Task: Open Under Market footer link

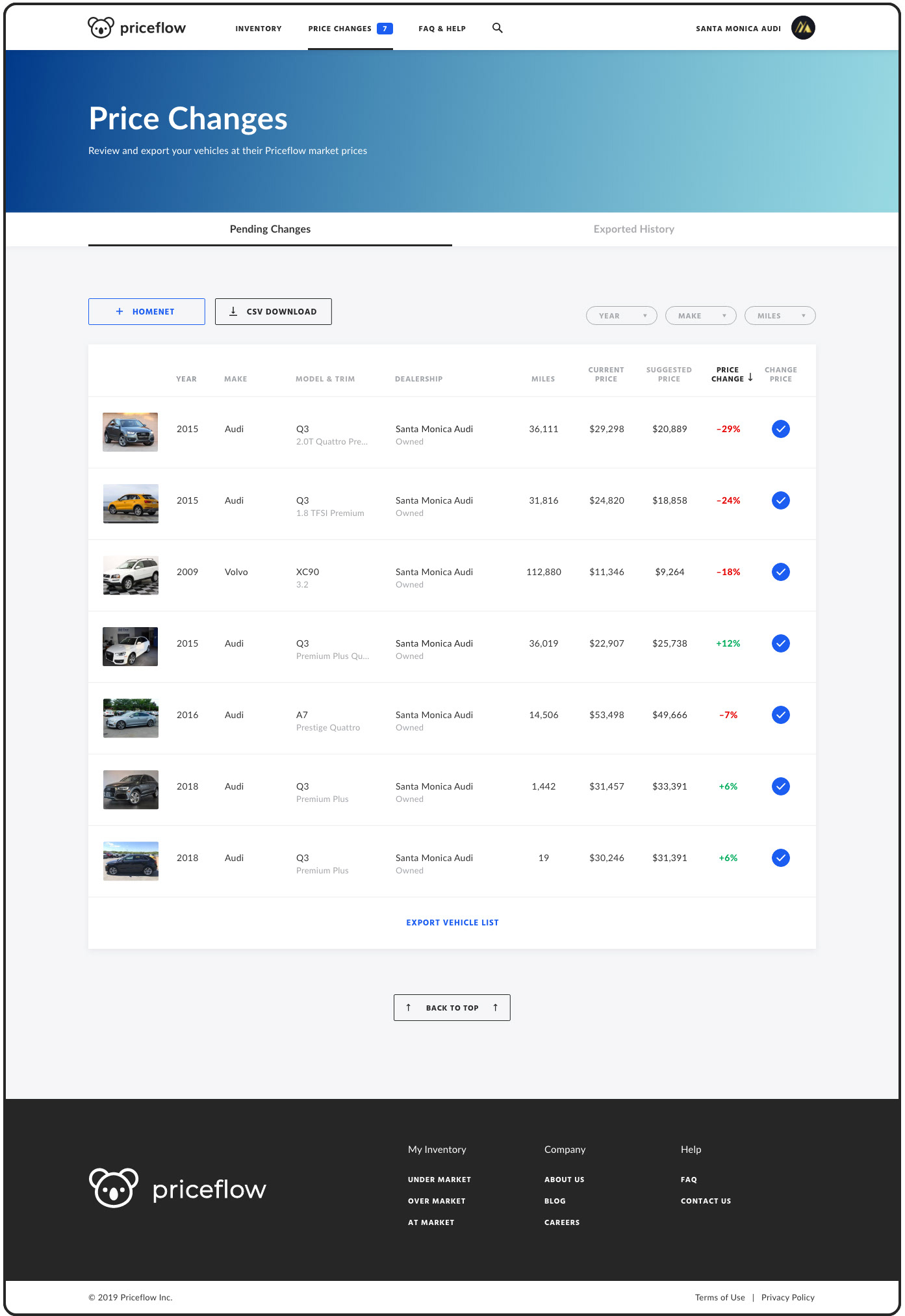Action: 440,1180
